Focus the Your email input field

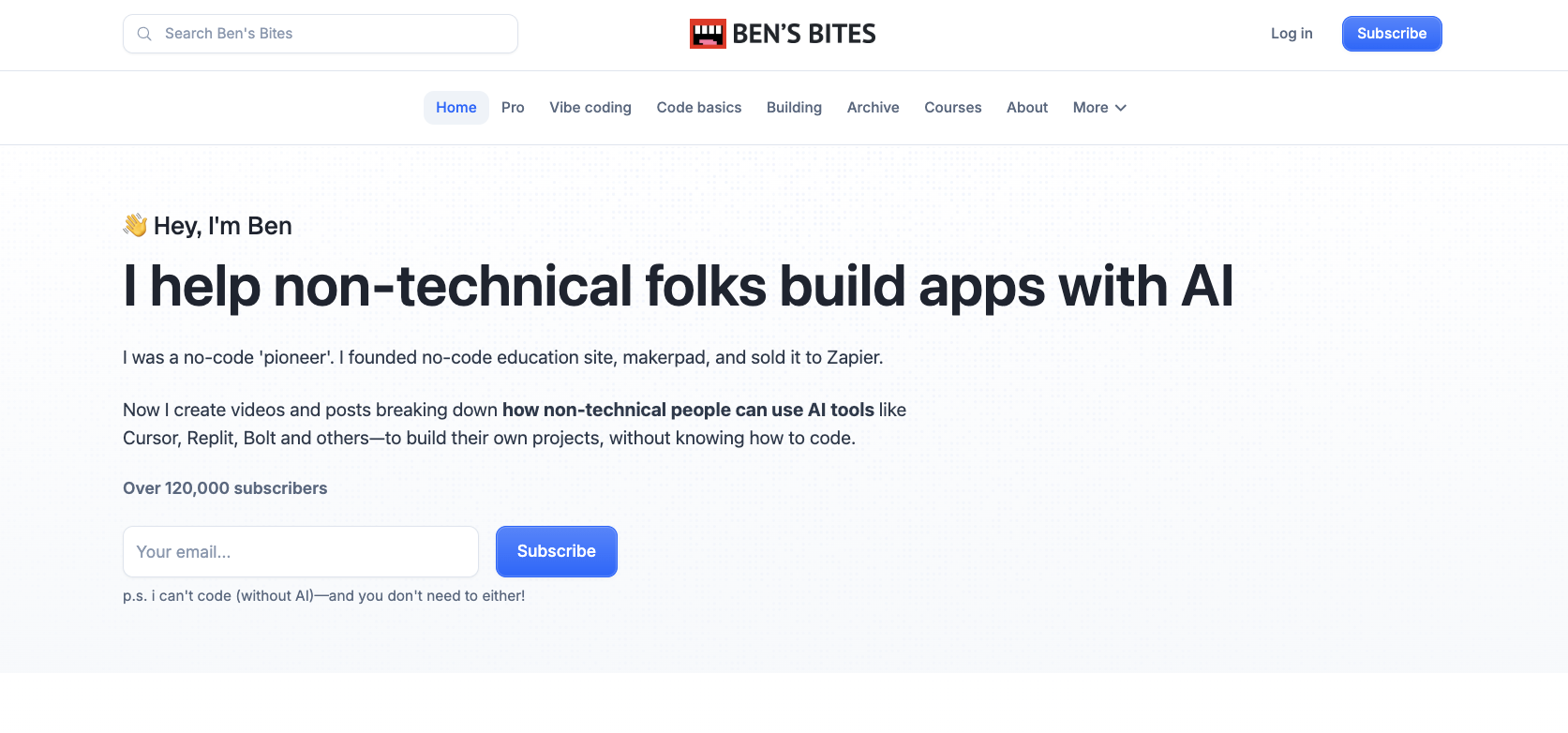point(301,551)
